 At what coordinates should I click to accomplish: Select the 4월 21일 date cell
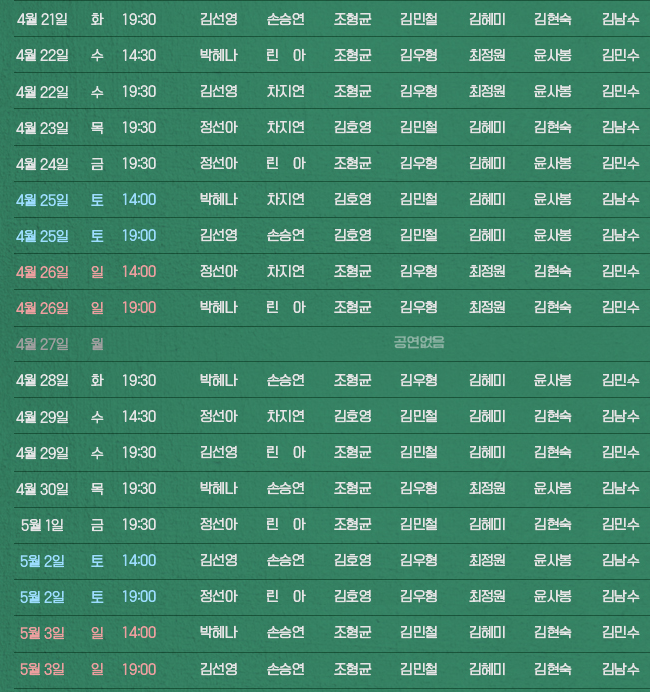pos(42,19)
